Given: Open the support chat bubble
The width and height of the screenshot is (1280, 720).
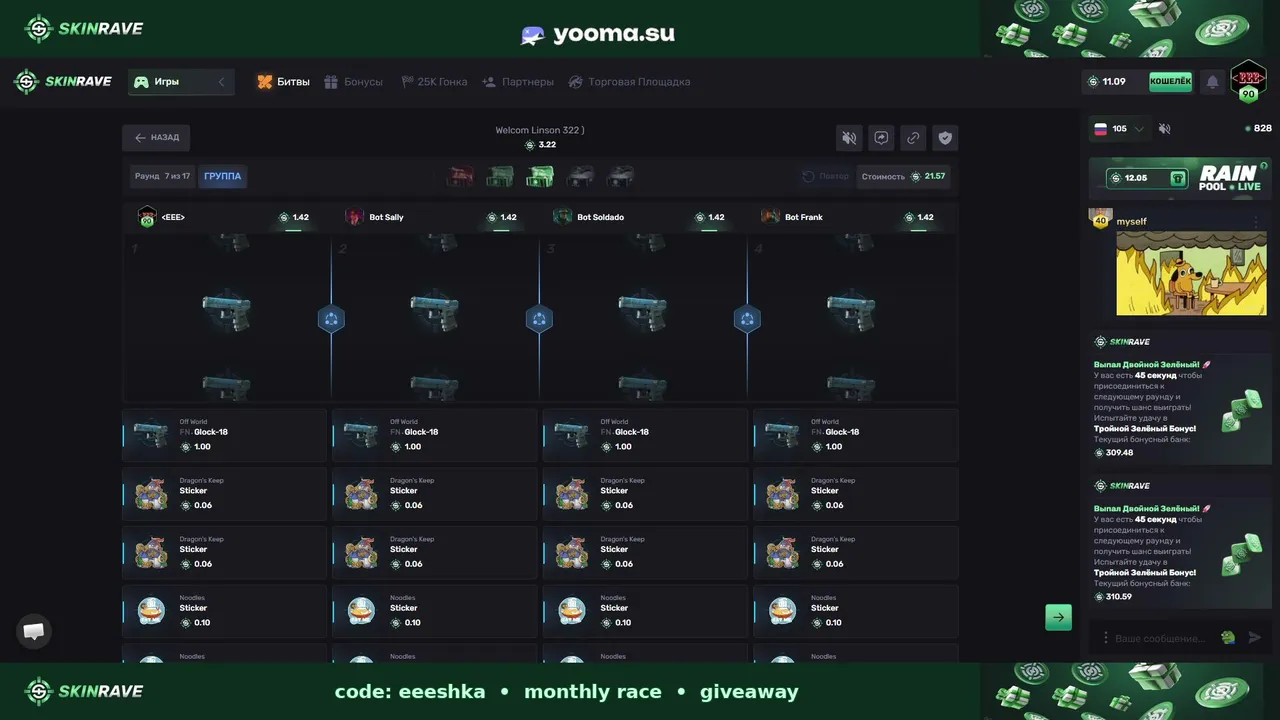Looking at the screenshot, I should coord(34,631).
